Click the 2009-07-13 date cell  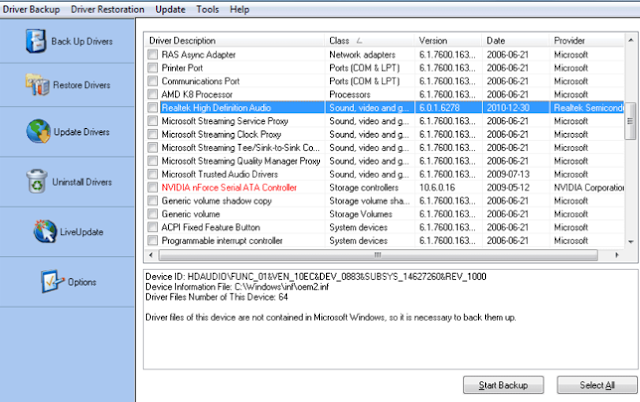click(508, 174)
